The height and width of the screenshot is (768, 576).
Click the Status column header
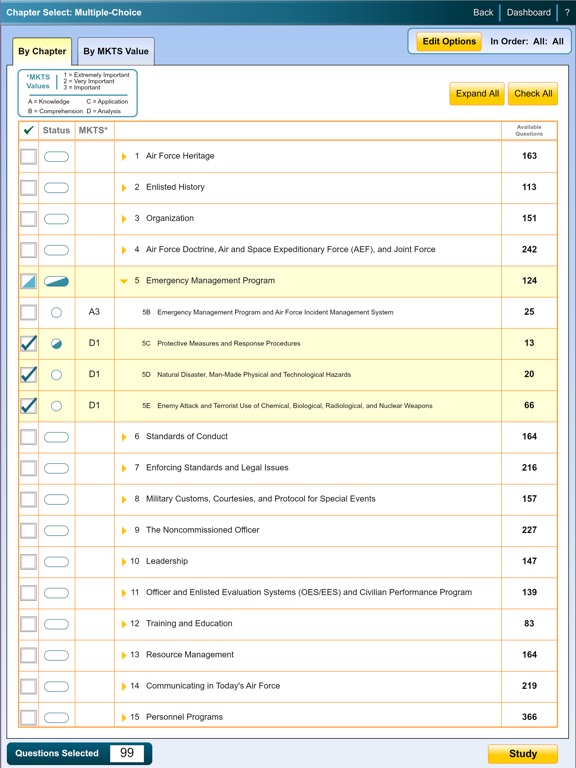(56, 130)
